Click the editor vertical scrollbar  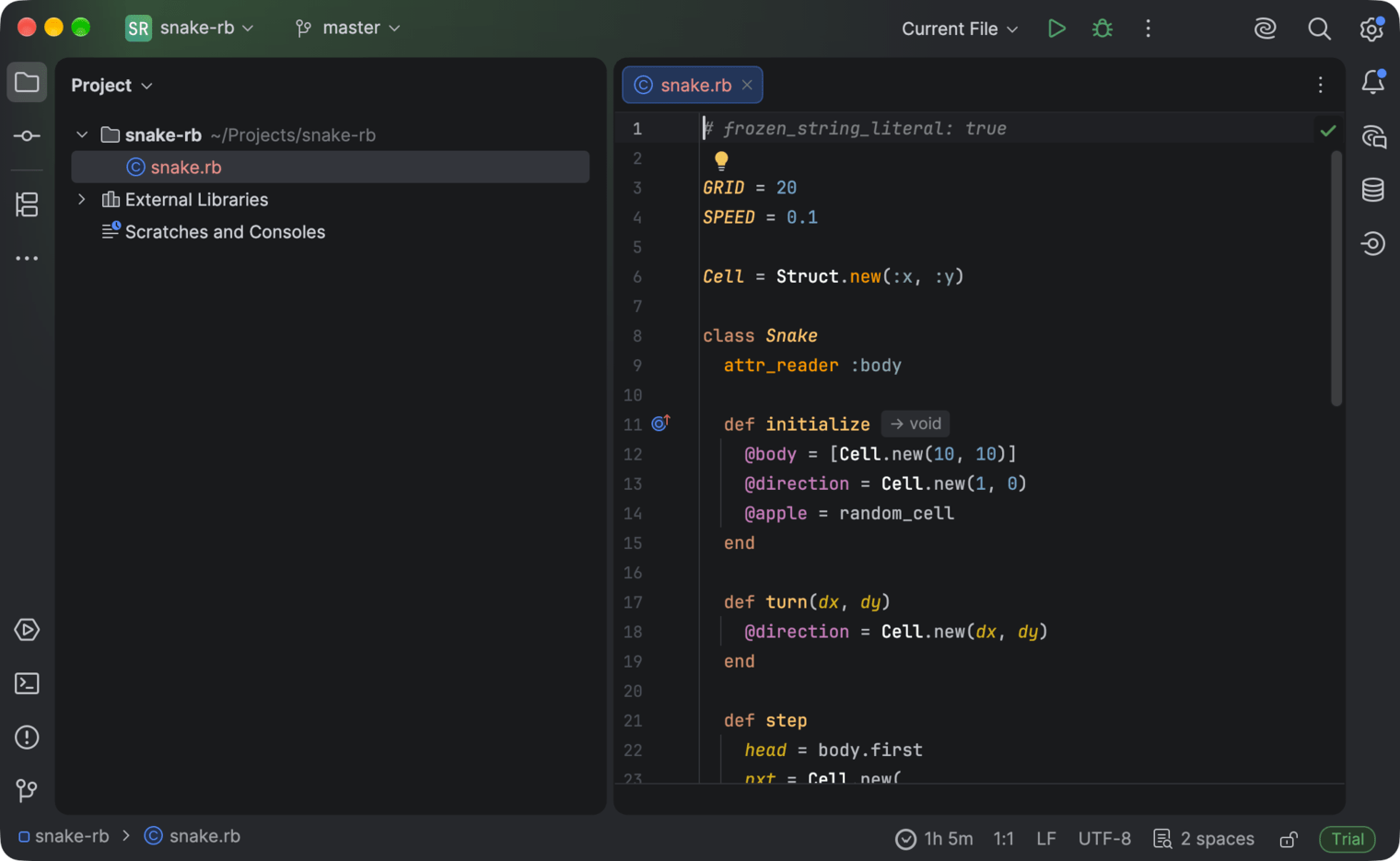[1336, 278]
